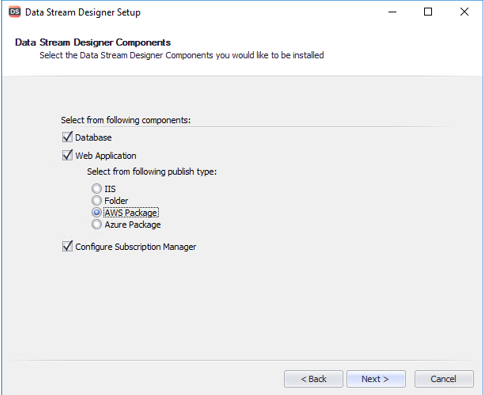The width and height of the screenshot is (483, 395).
Task: Click 'Select from following components:' label
Action: 126,120
